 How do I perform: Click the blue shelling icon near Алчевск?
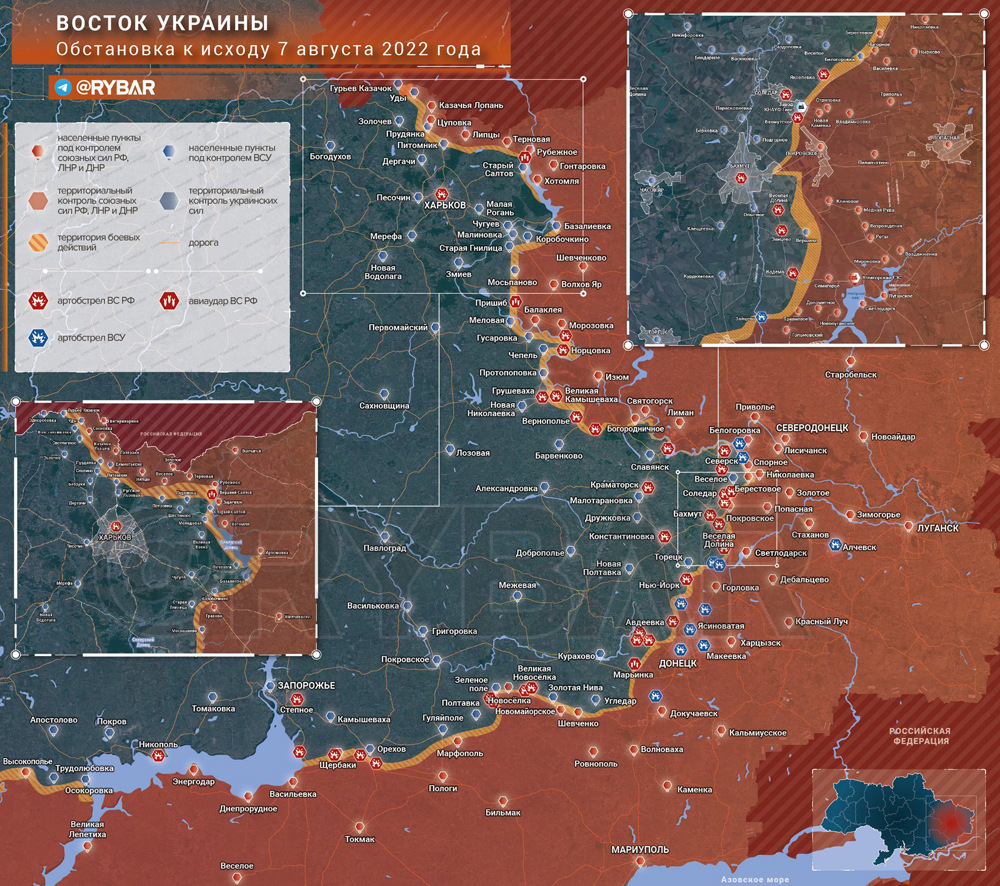pyautogui.click(x=835, y=545)
